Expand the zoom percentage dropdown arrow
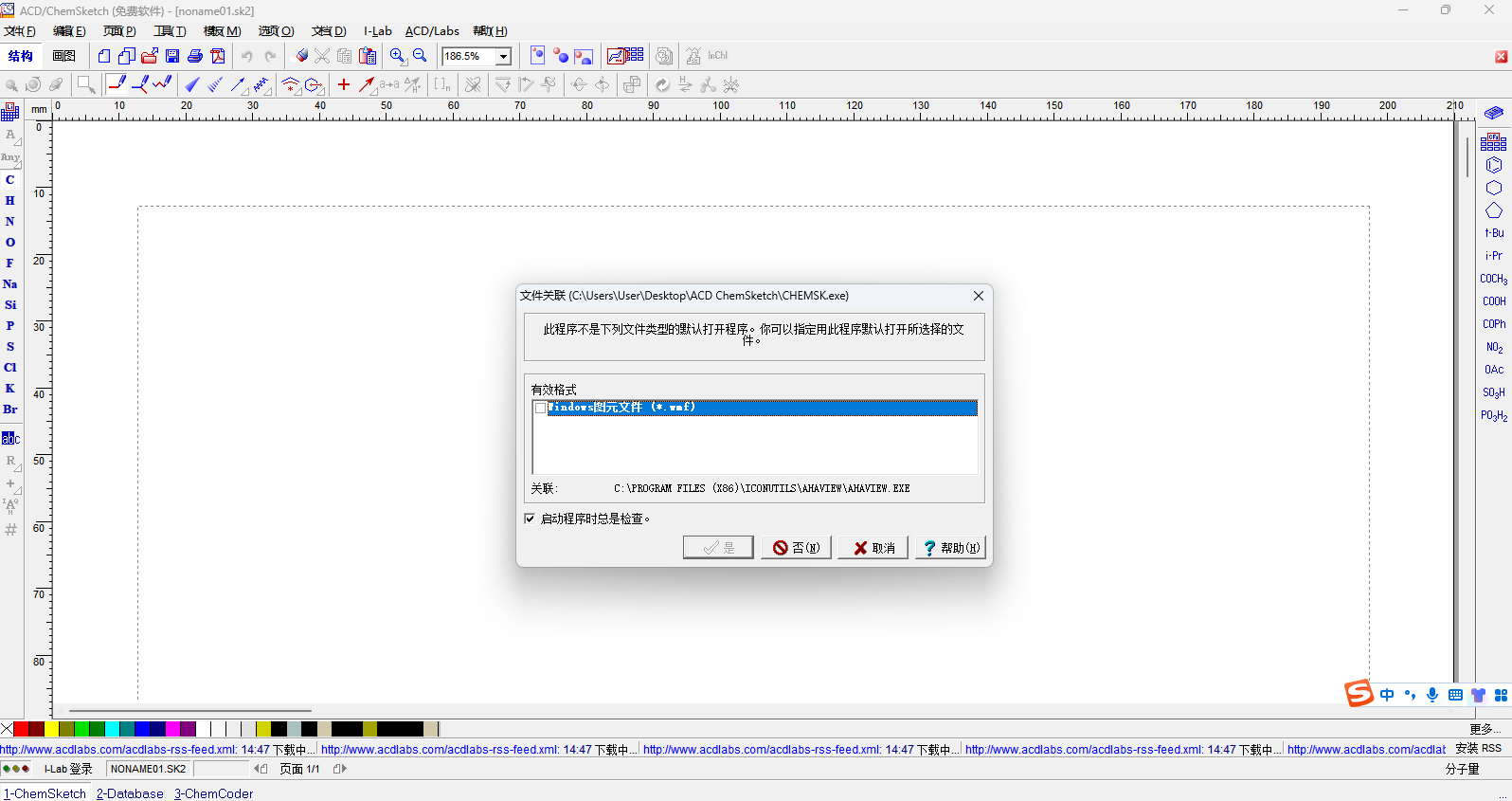 504,57
